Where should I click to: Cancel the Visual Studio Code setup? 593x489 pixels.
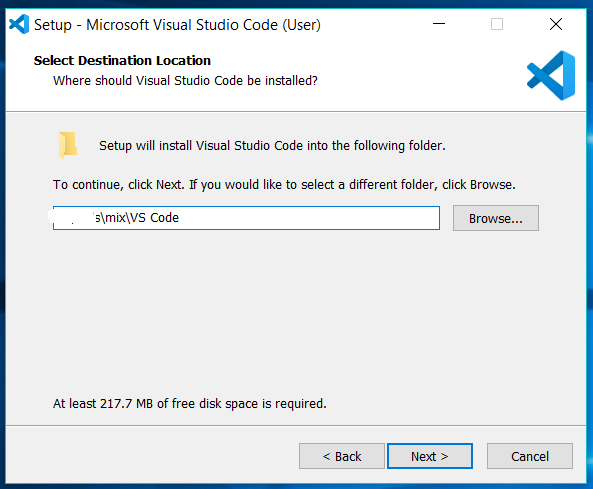[530, 456]
